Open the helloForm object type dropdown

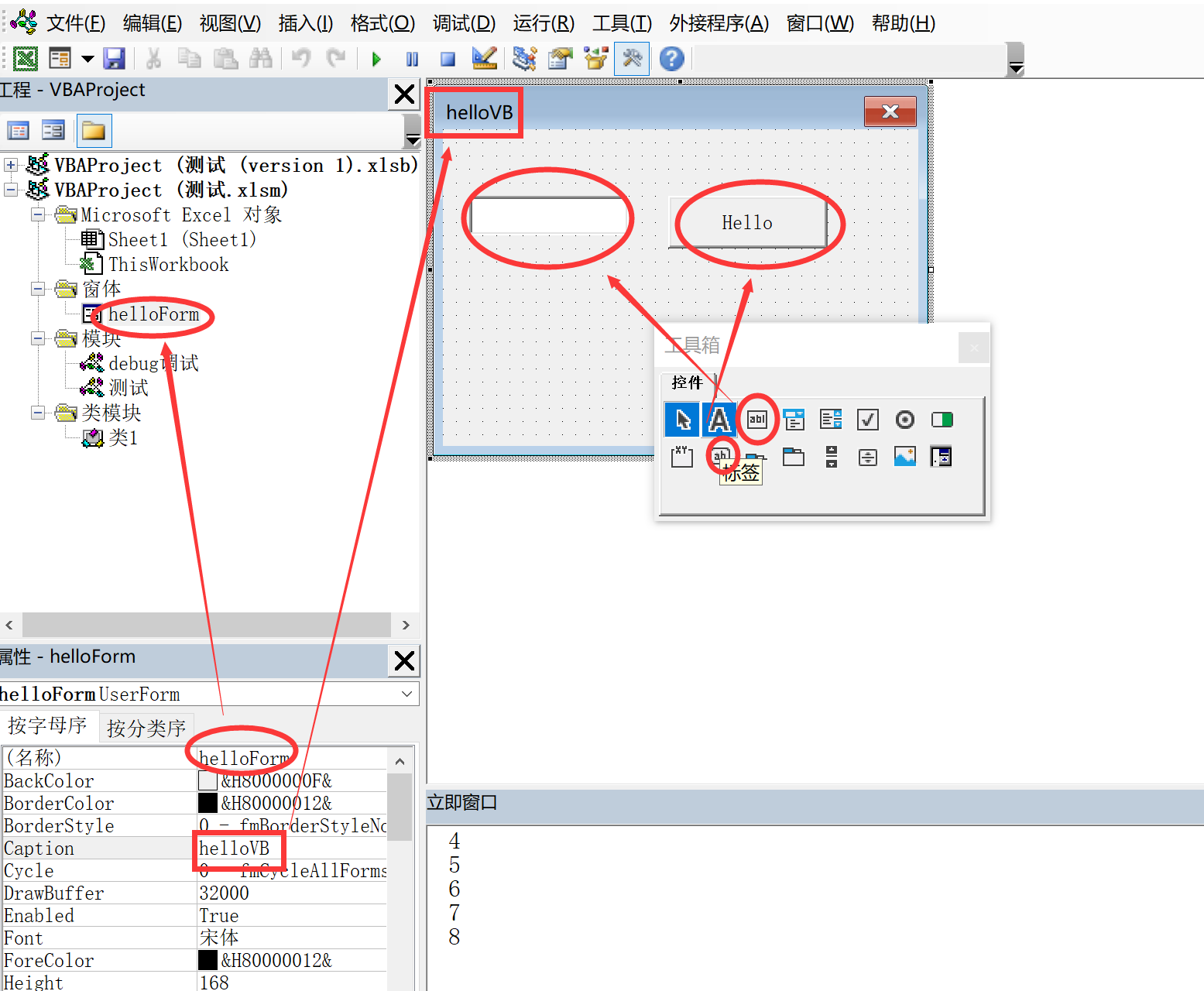pyautogui.click(x=406, y=694)
